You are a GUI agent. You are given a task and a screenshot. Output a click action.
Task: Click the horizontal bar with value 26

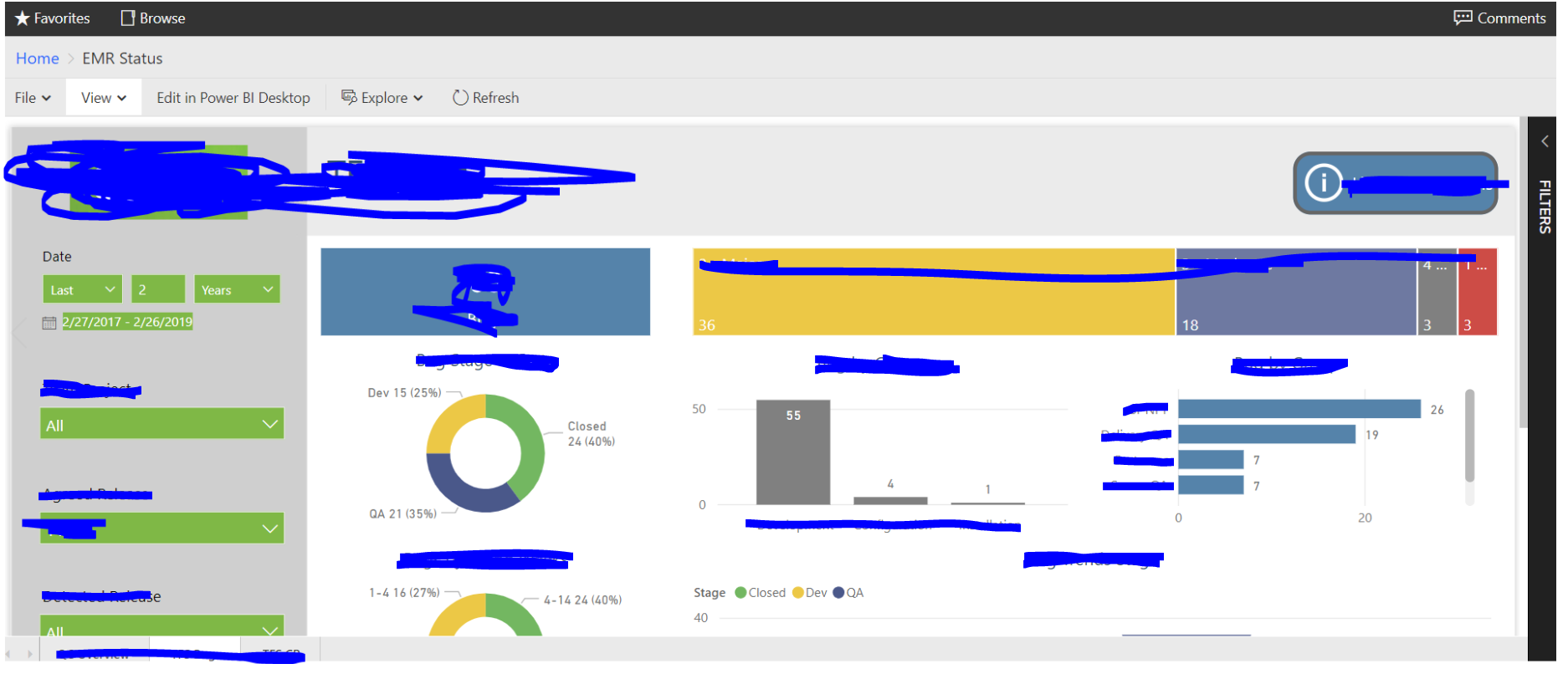(x=1299, y=409)
